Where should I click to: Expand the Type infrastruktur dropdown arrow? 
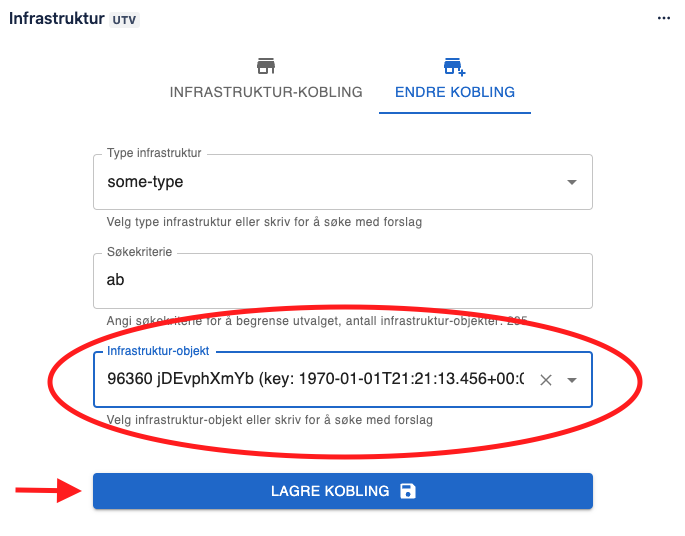(x=572, y=182)
